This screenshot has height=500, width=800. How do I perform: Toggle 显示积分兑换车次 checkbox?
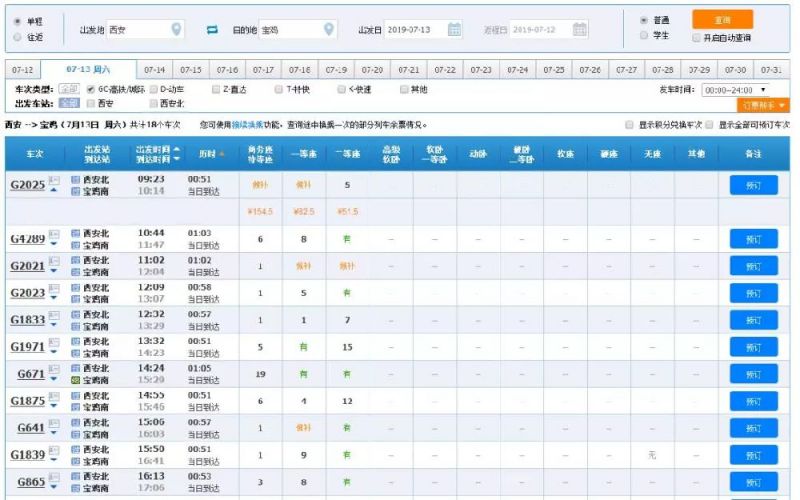point(630,124)
